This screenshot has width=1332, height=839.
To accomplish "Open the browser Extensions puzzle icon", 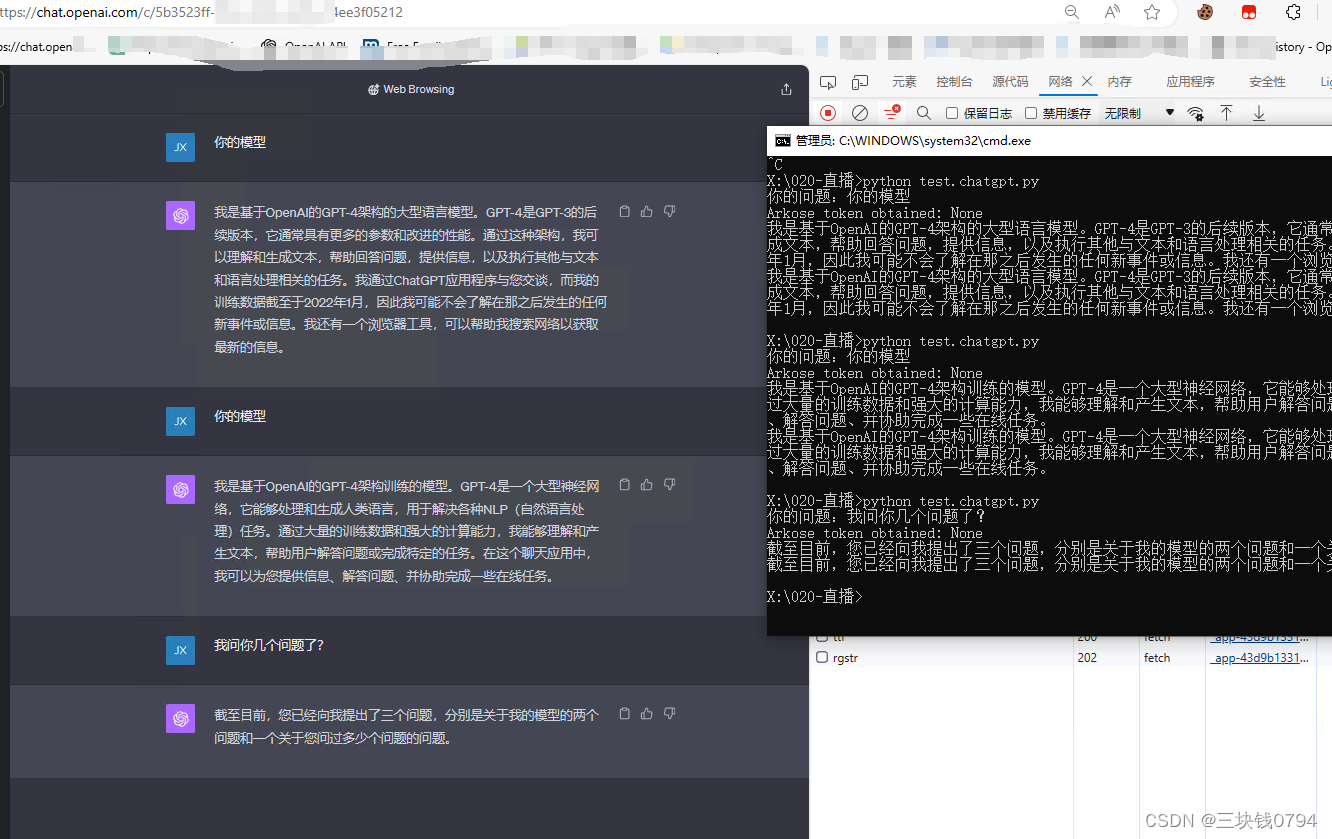I will [1293, 12].
